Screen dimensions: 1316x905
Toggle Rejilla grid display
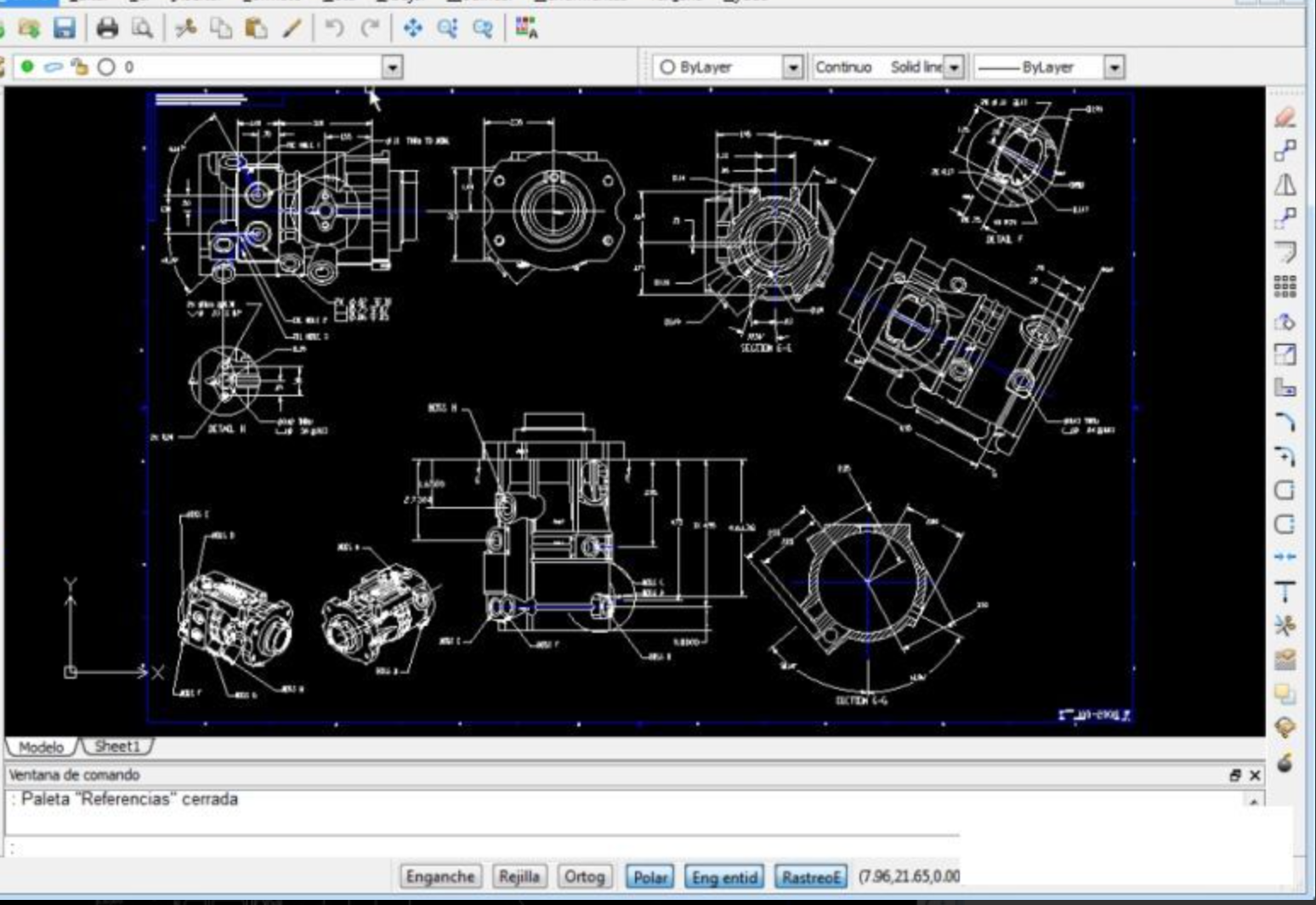(x=519, y=876)
